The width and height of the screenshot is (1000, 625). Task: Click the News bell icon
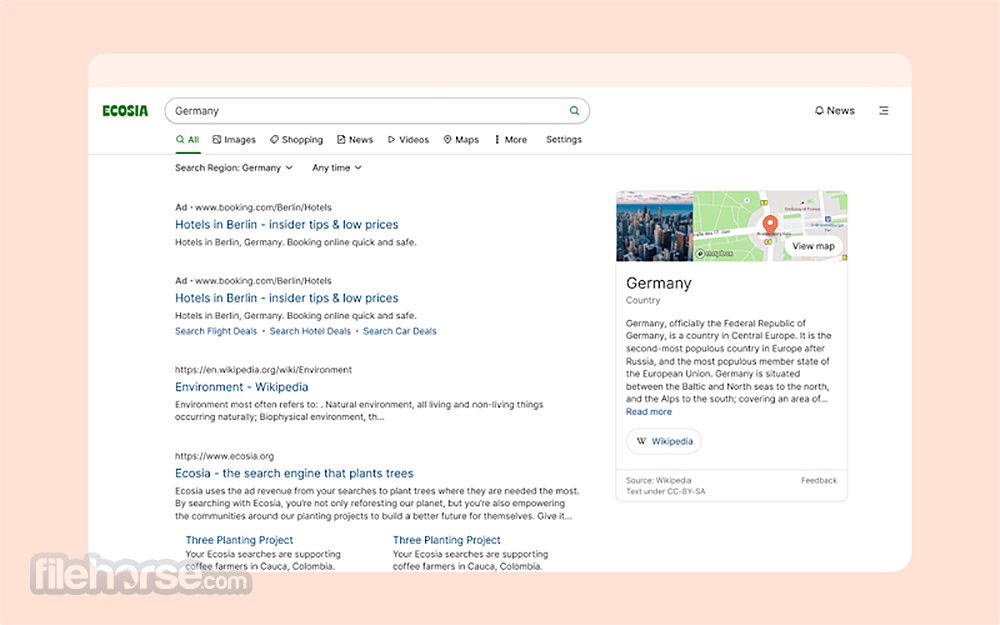819,110
